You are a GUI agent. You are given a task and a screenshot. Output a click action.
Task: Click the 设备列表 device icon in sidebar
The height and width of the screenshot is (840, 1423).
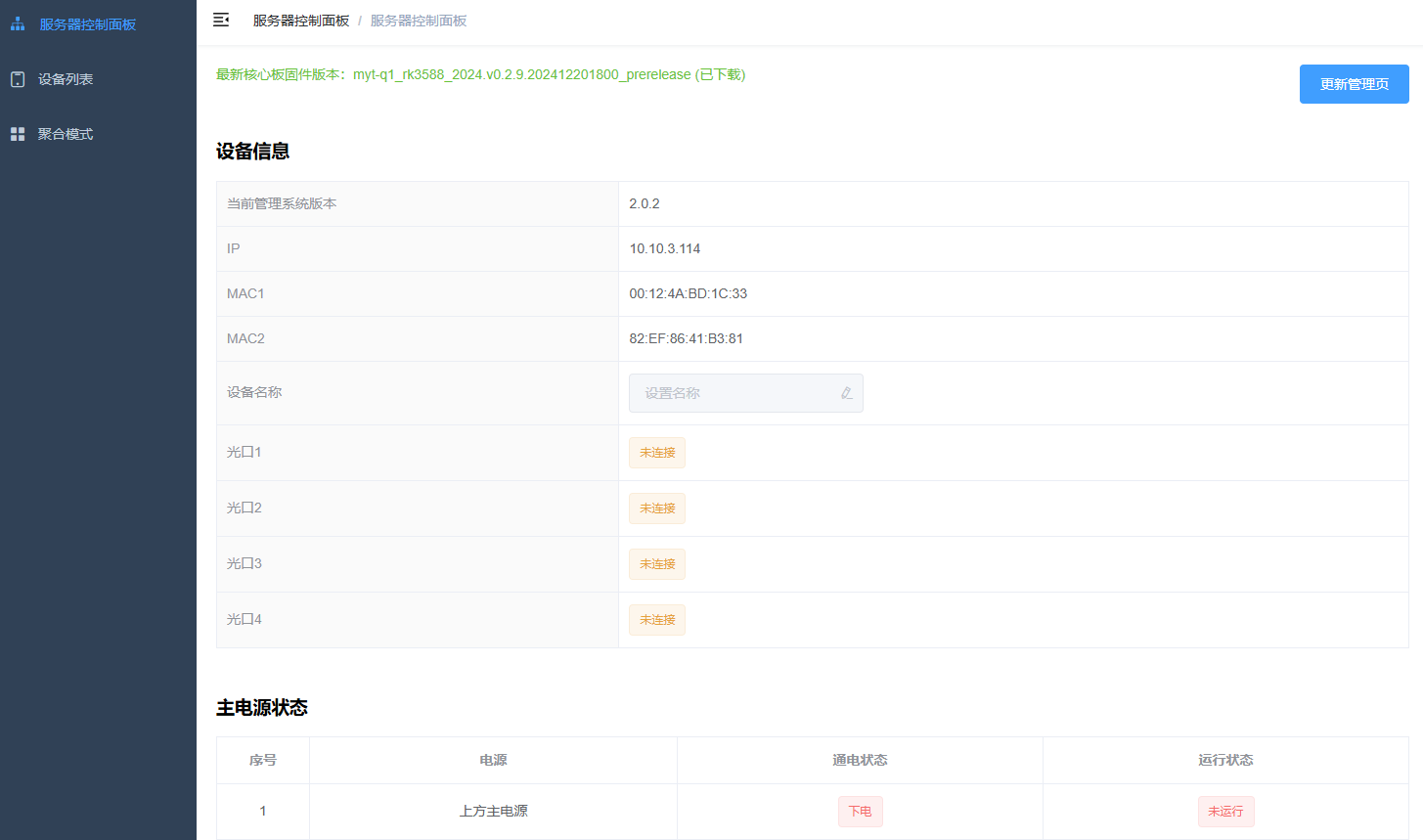pyautogui.click(x=18, y=79)
